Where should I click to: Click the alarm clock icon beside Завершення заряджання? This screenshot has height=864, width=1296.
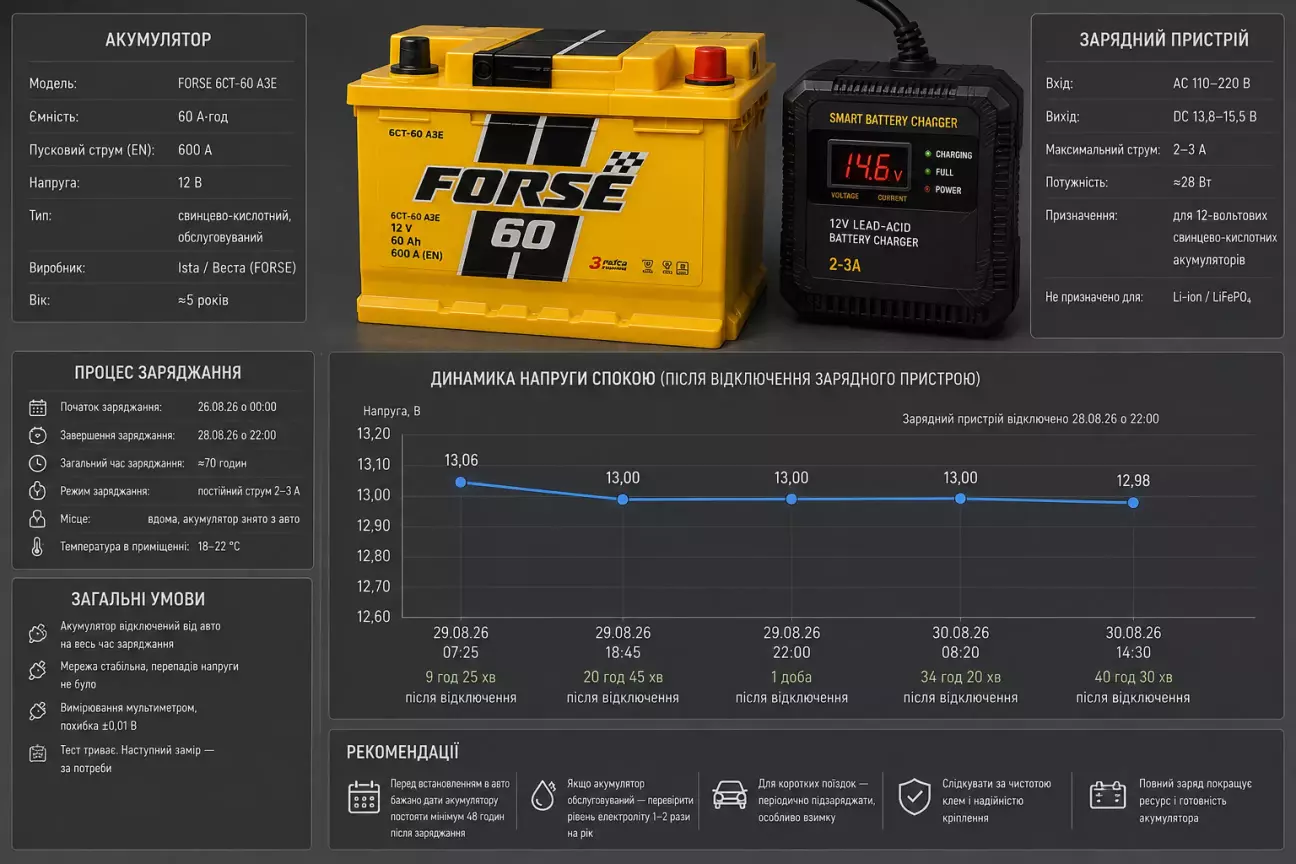38,435
